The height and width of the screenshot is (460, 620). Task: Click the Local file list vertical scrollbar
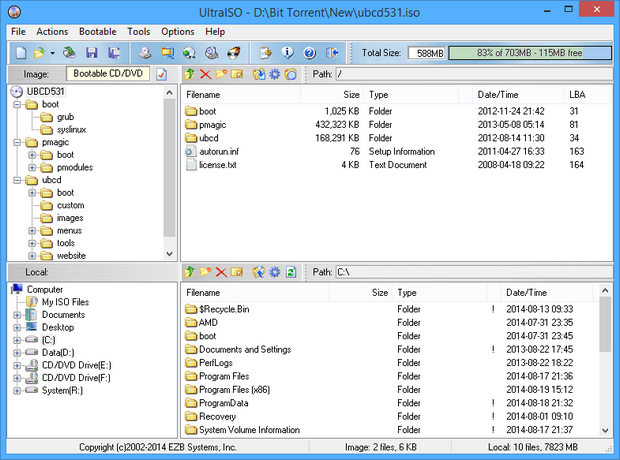(605, 324)
